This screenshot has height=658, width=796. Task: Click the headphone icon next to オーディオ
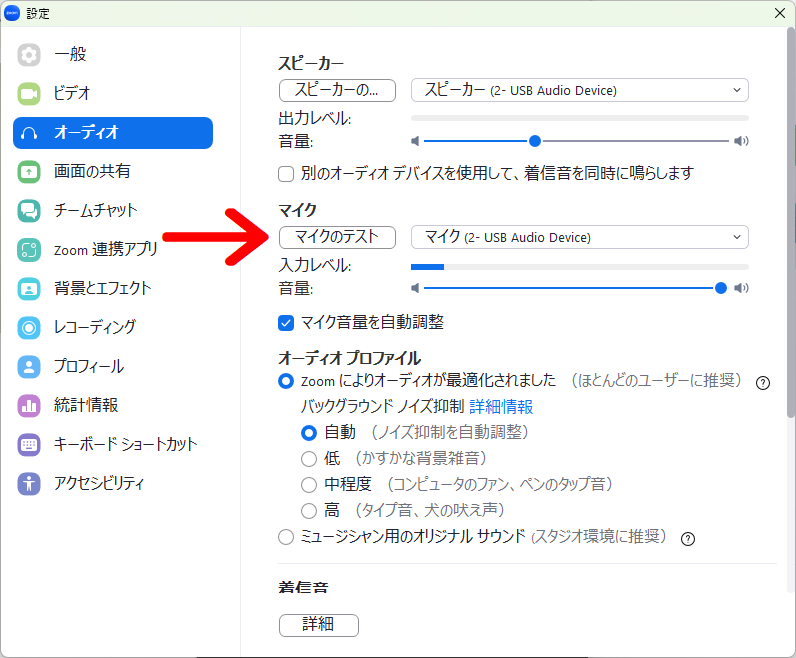29,133
